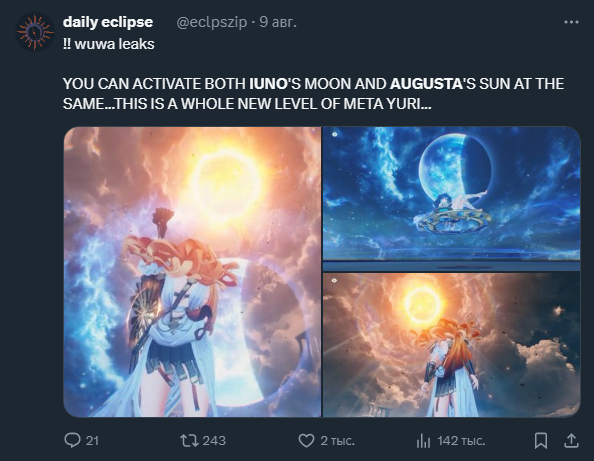Open Iuno blue moon image
The width and height of the screenshot is (594, 461).
click(x=451, y=199)
